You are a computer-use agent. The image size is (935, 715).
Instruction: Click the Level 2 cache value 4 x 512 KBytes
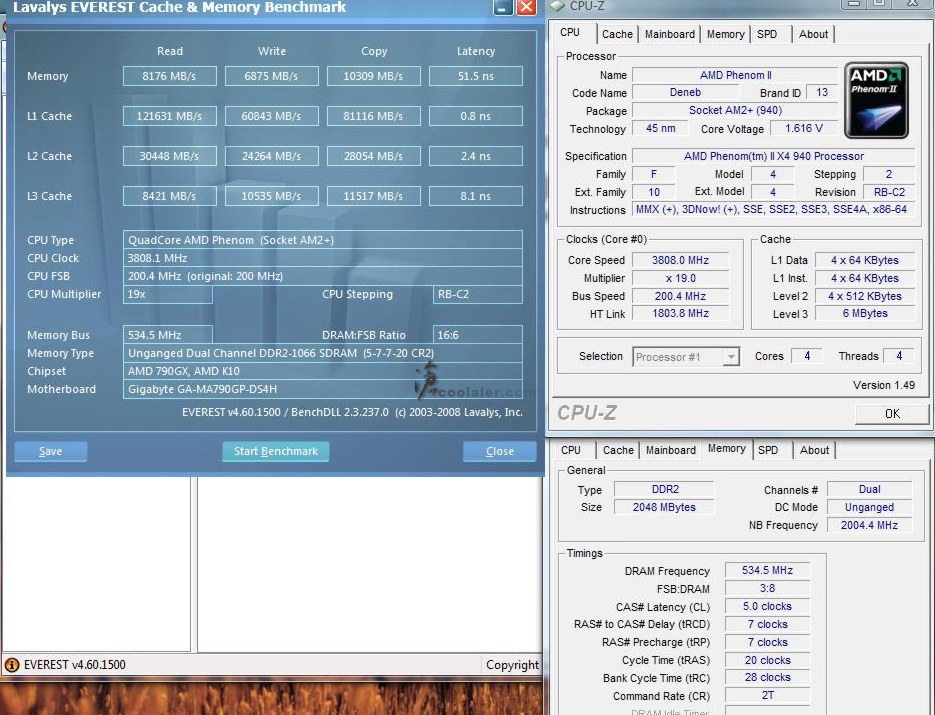pyautogui.click(x=865, y=296)
